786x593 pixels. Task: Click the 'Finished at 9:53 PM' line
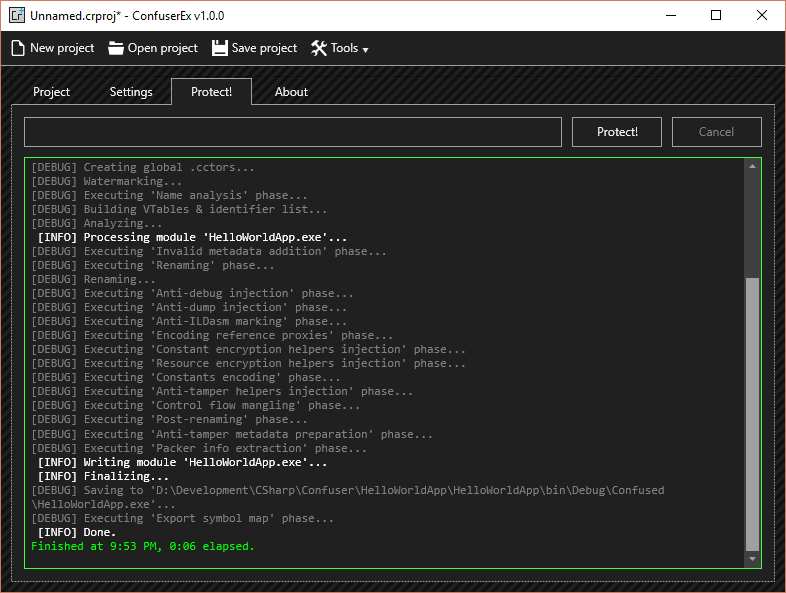(143, 546)
